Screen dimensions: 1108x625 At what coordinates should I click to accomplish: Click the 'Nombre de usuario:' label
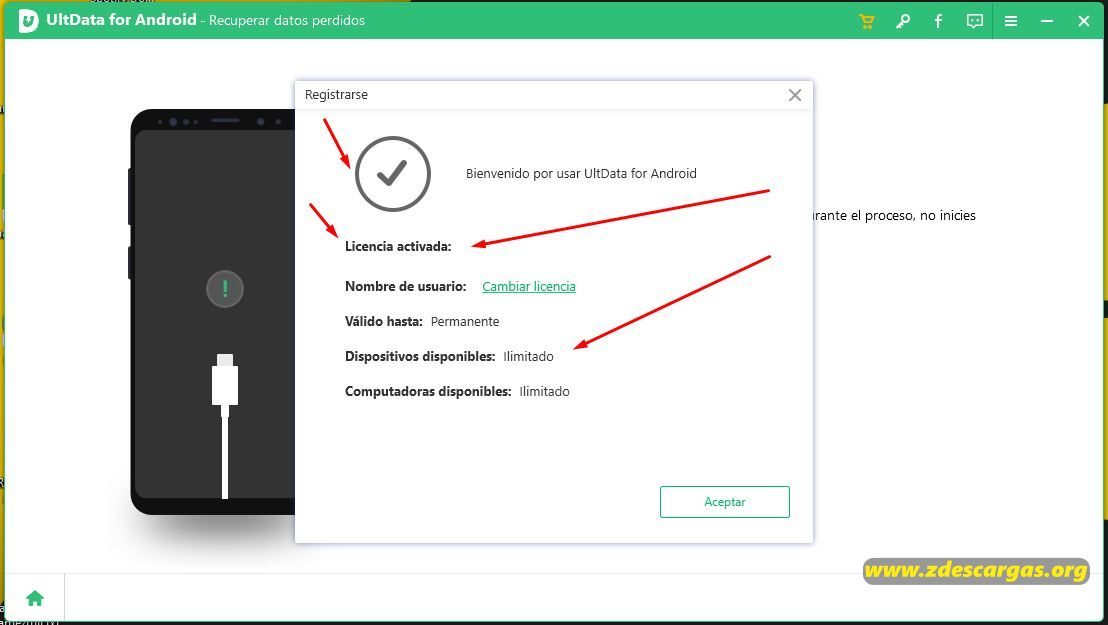406,286
